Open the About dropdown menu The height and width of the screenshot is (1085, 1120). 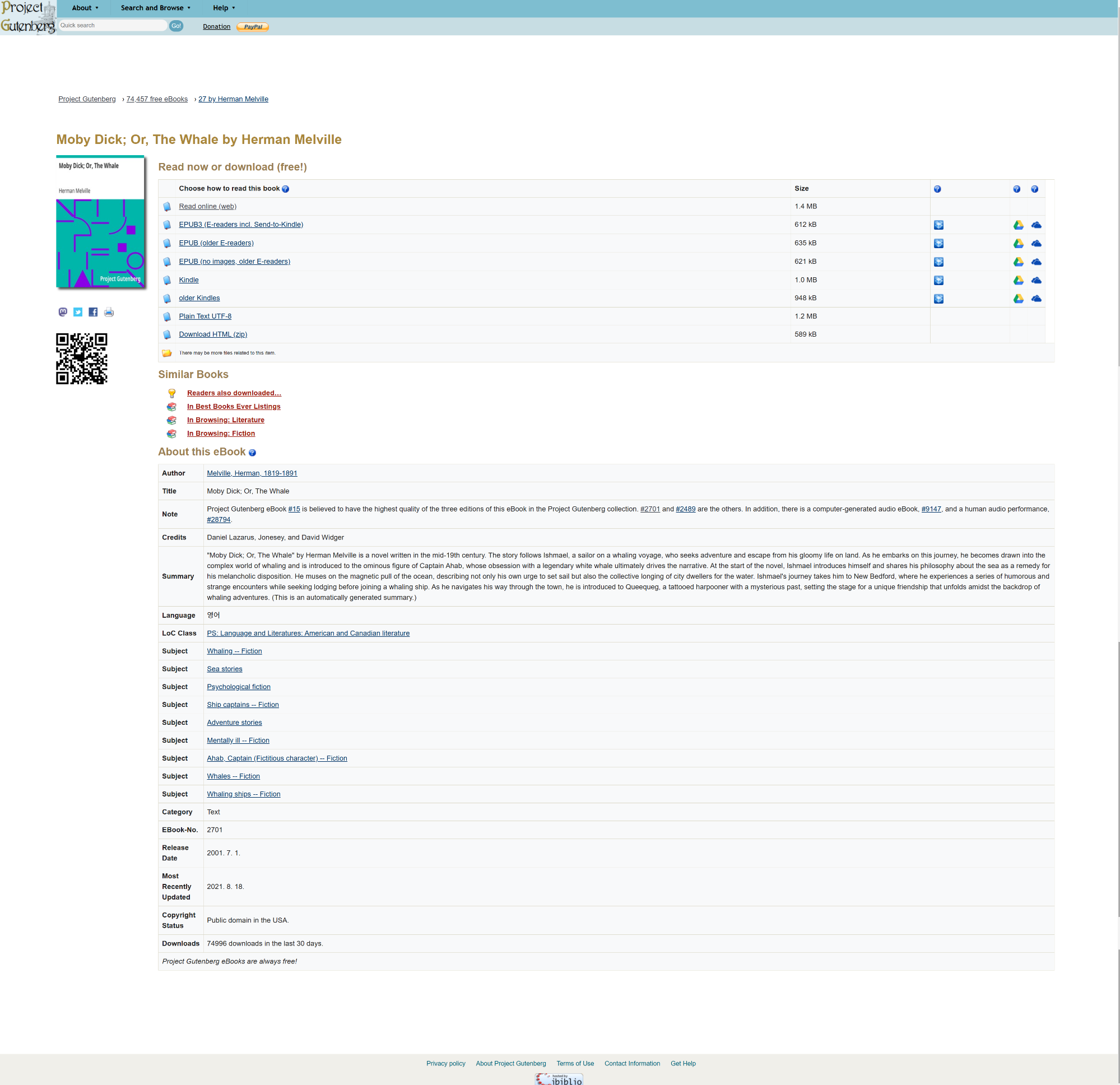(x=85, y=8)
